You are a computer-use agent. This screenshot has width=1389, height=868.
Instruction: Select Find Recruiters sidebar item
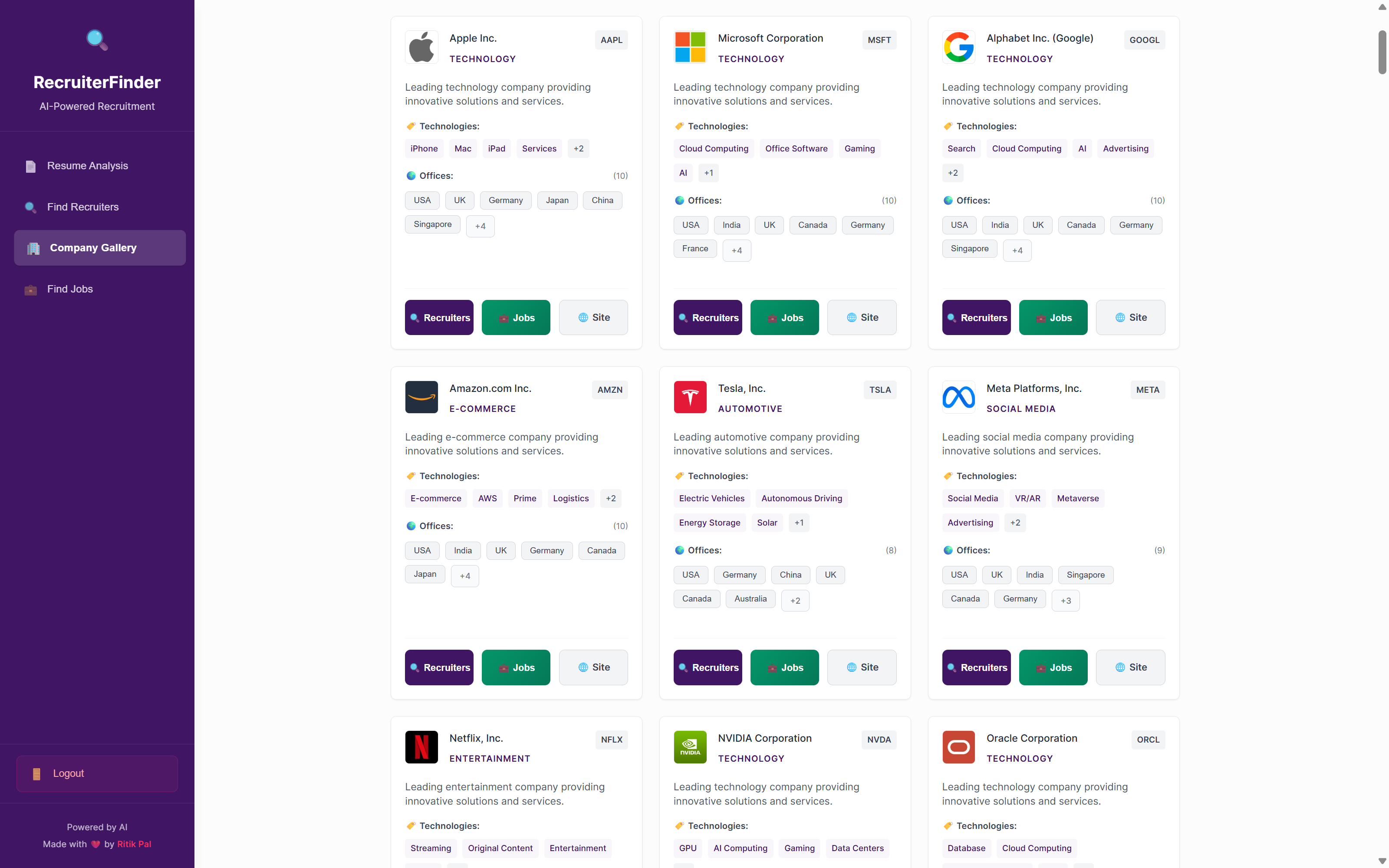[82, 207]
